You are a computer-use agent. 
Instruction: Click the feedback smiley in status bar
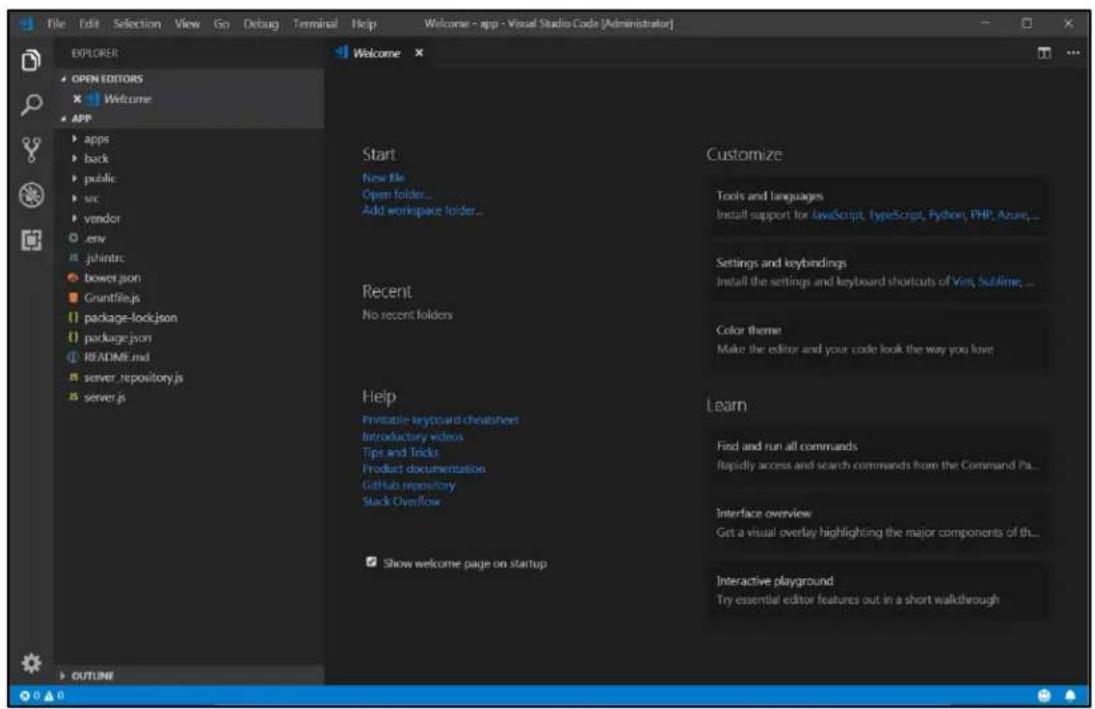[x=1044, y=695]
